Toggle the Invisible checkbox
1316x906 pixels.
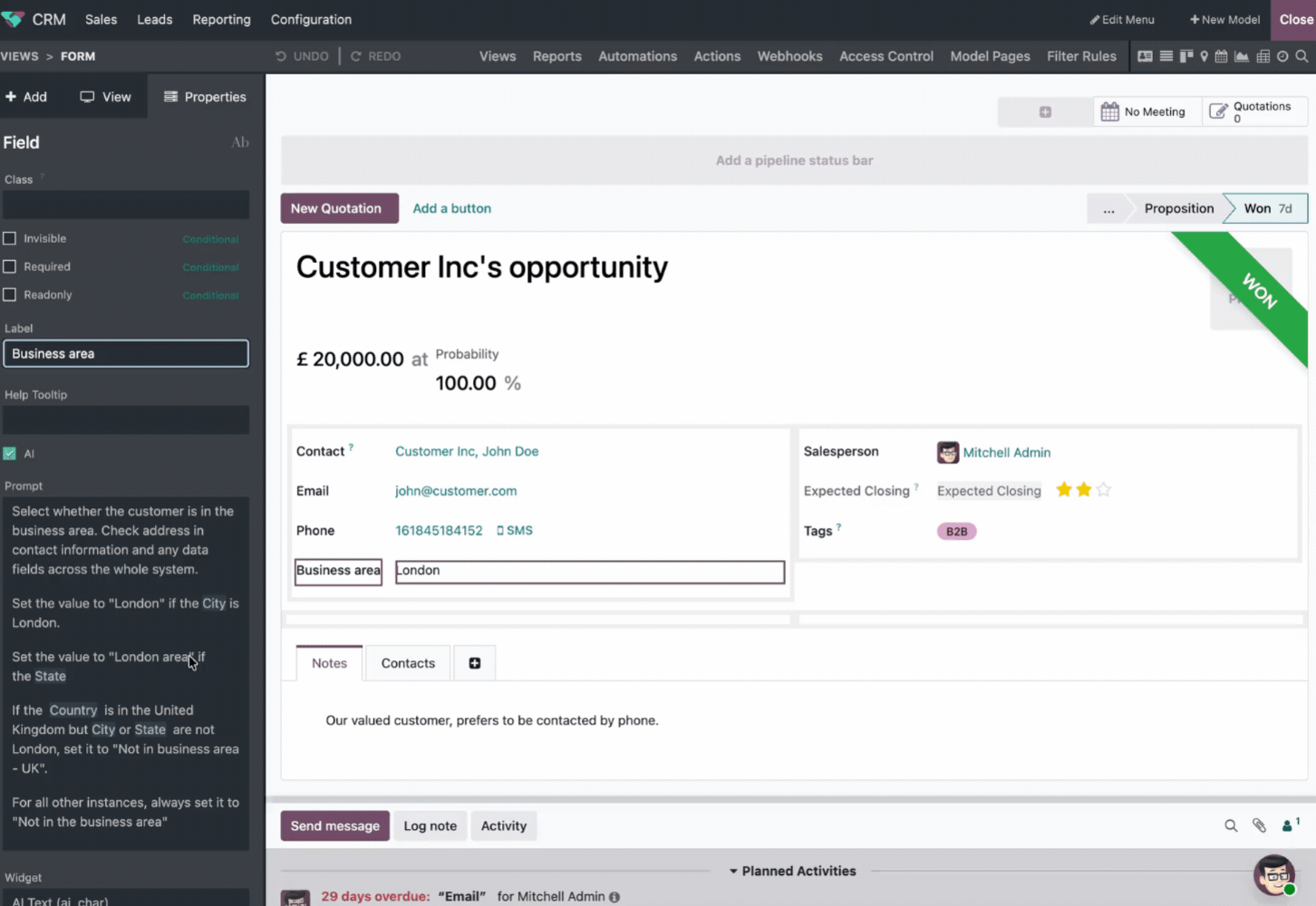[x=10, y=238]
